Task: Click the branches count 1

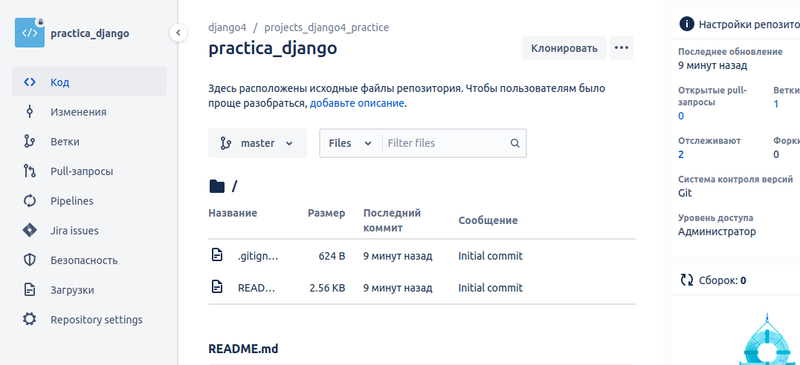Action: coord(776,104)
